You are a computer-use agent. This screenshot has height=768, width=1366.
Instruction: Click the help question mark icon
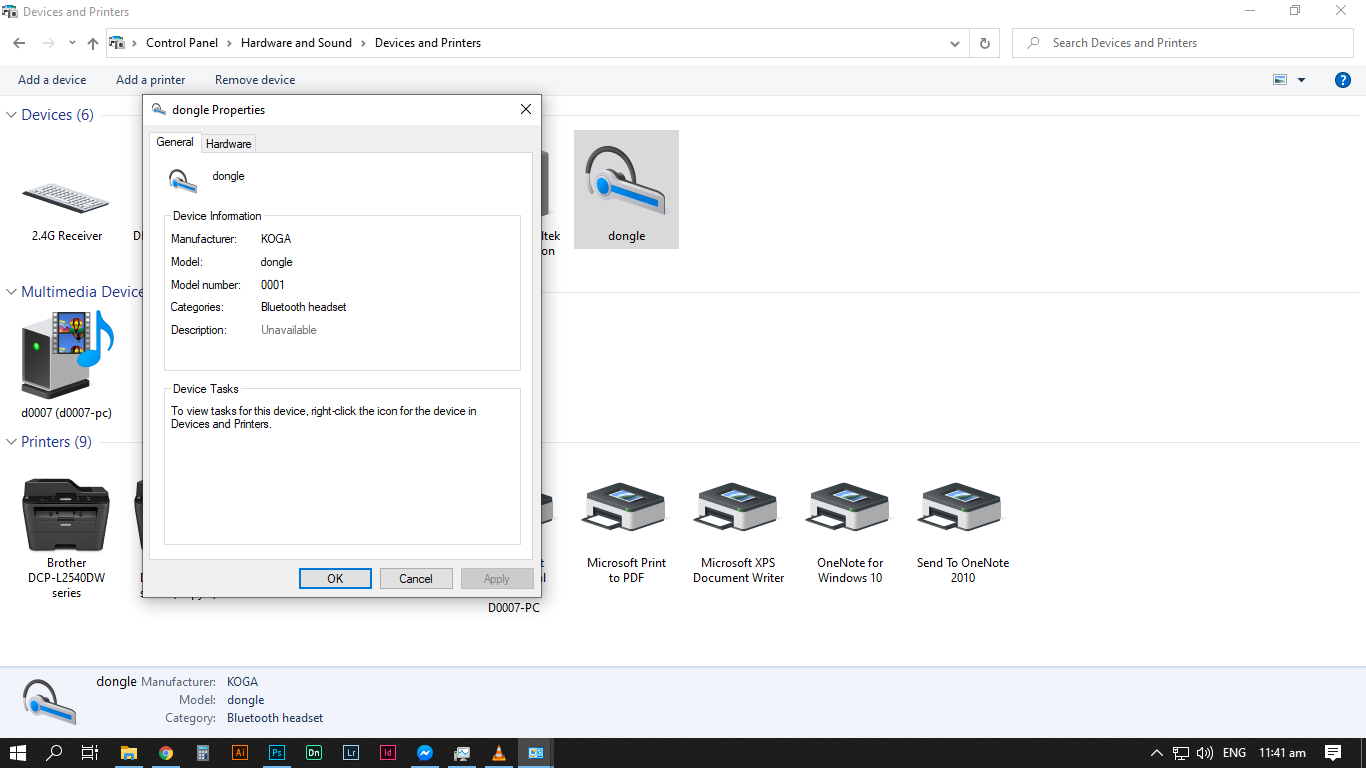[1343, 80]
